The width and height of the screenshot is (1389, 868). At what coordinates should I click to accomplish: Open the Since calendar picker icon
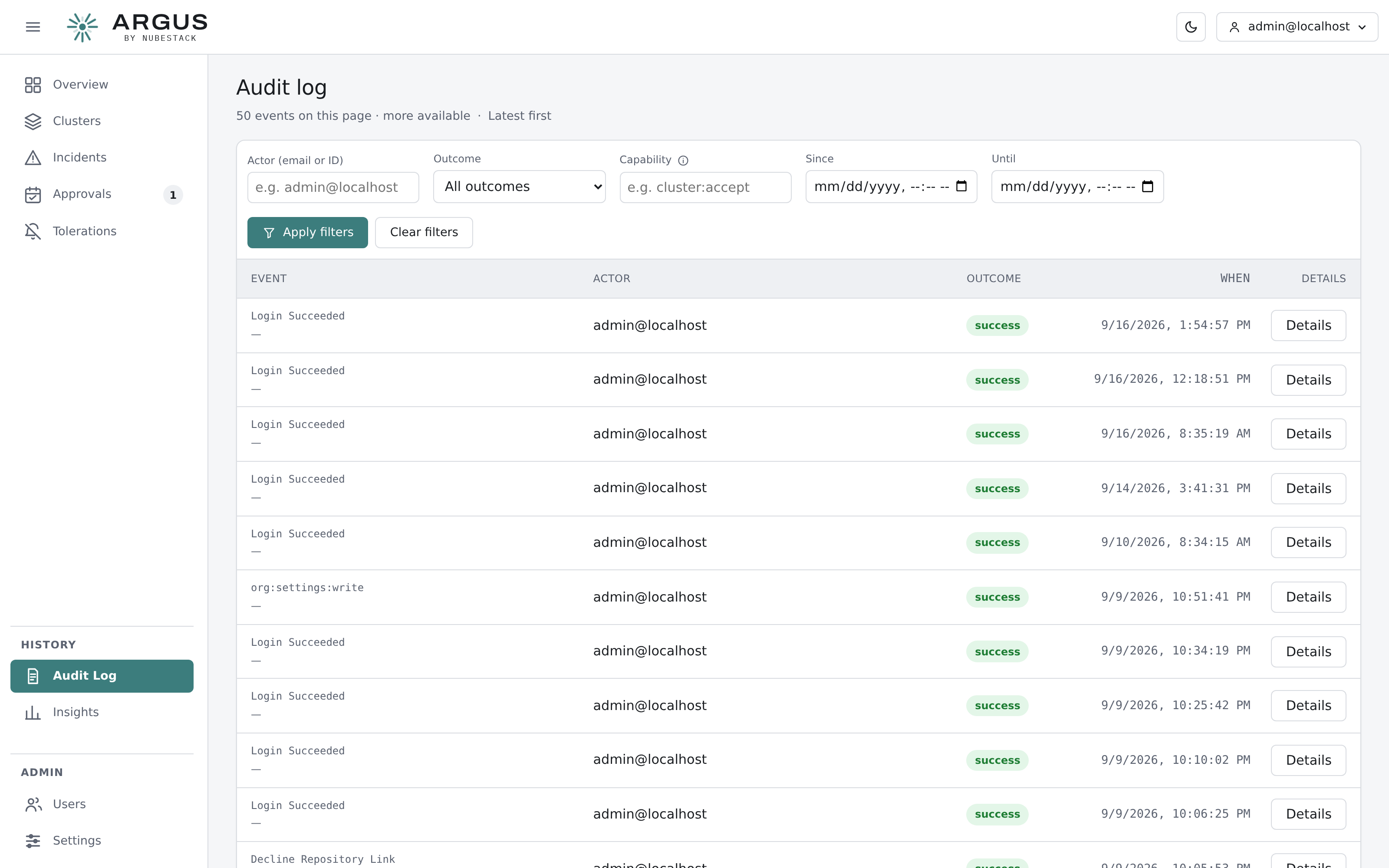click(x=961, y=186)
